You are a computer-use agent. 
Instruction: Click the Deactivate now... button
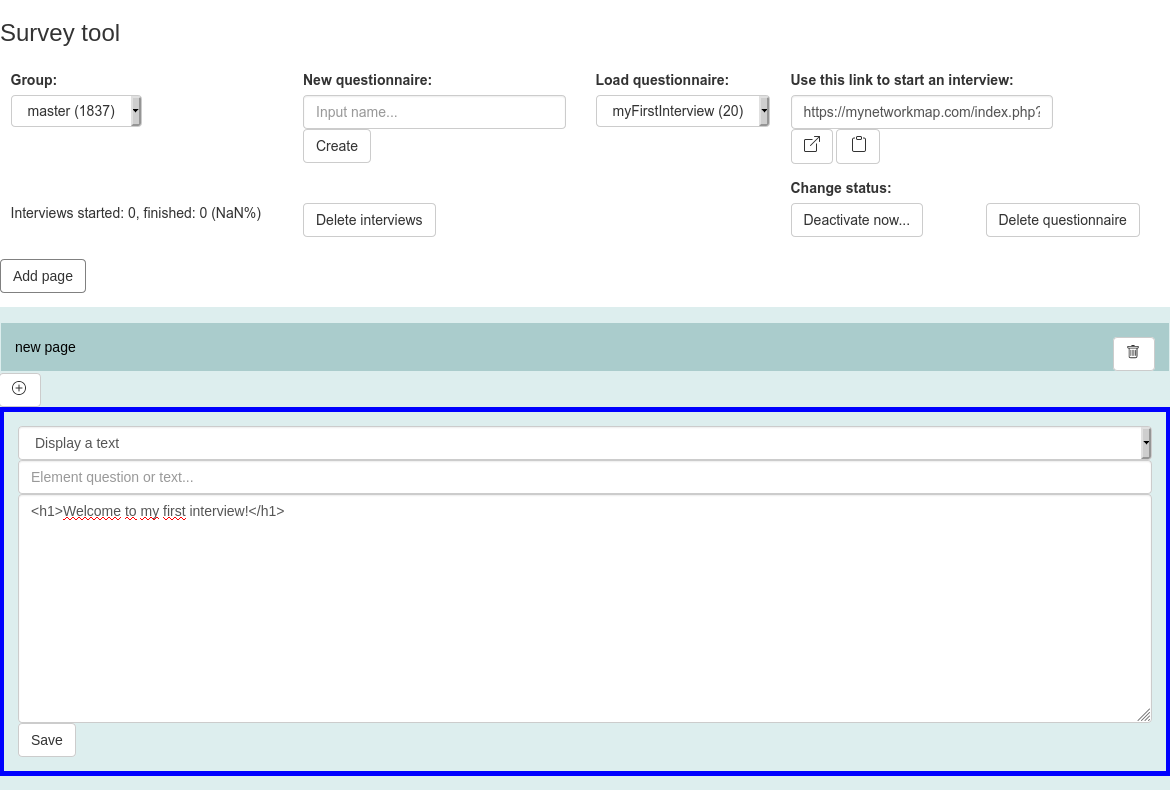click(857, 220)
